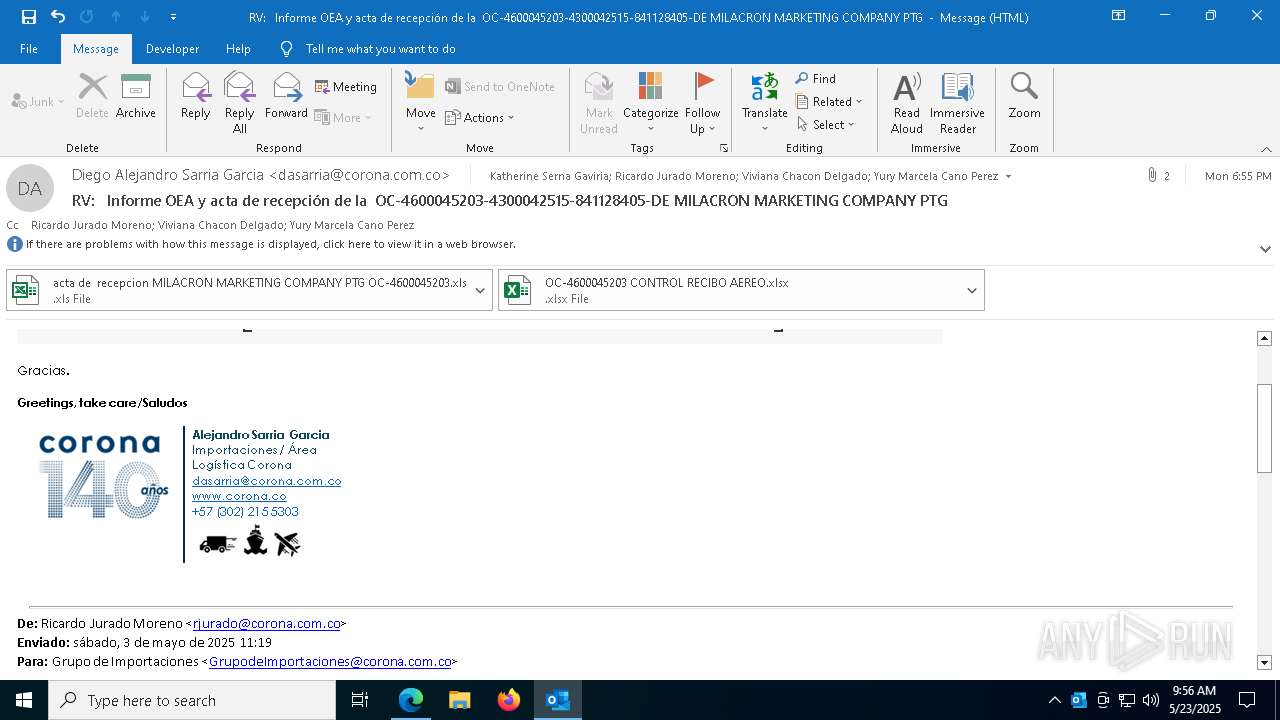1280x720 pixels.
Task: Click the Follow Up flag
Action: pyautogui.click(x=703, y=103)
